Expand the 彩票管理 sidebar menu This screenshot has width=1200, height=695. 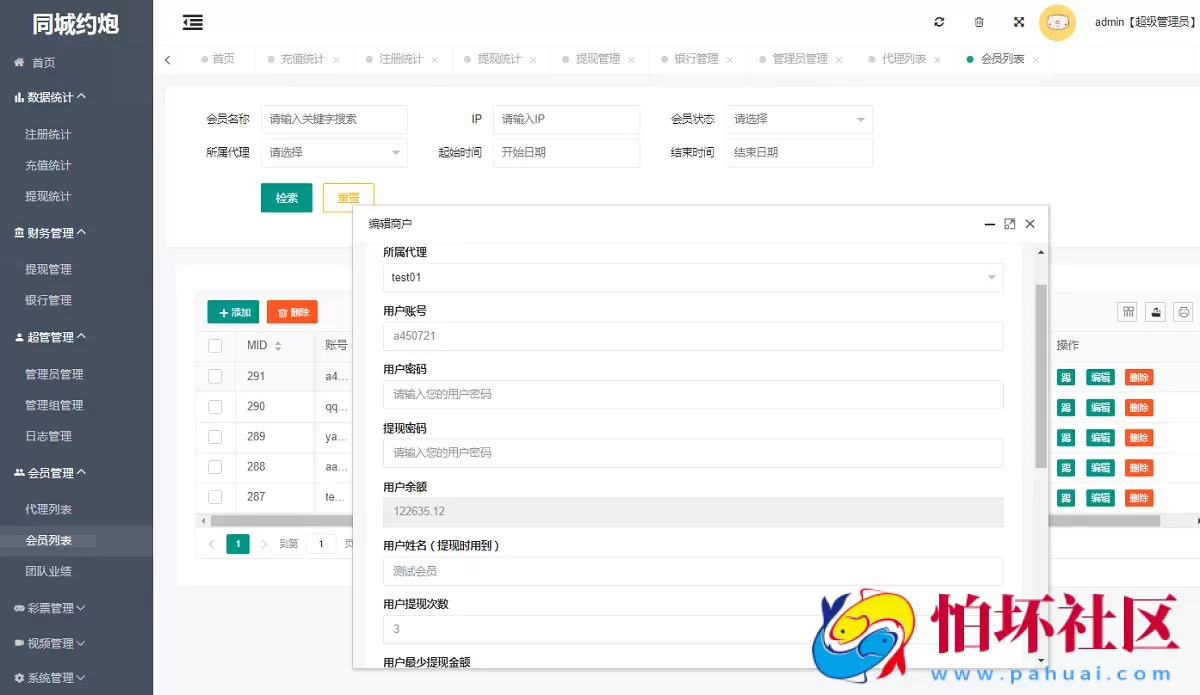pyautogui.click(x=45, y=608)
